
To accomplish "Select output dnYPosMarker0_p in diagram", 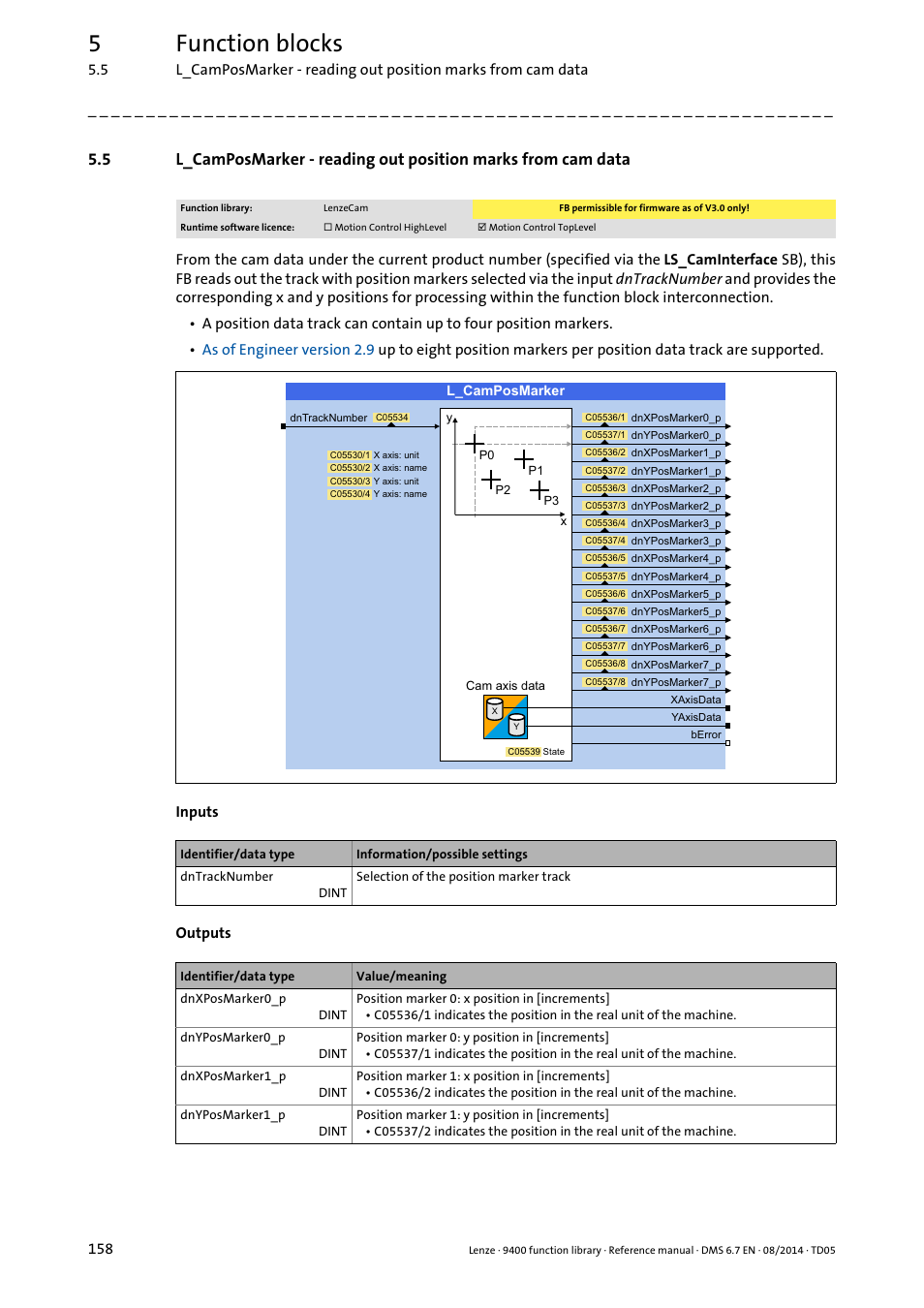I will [676, 436].
